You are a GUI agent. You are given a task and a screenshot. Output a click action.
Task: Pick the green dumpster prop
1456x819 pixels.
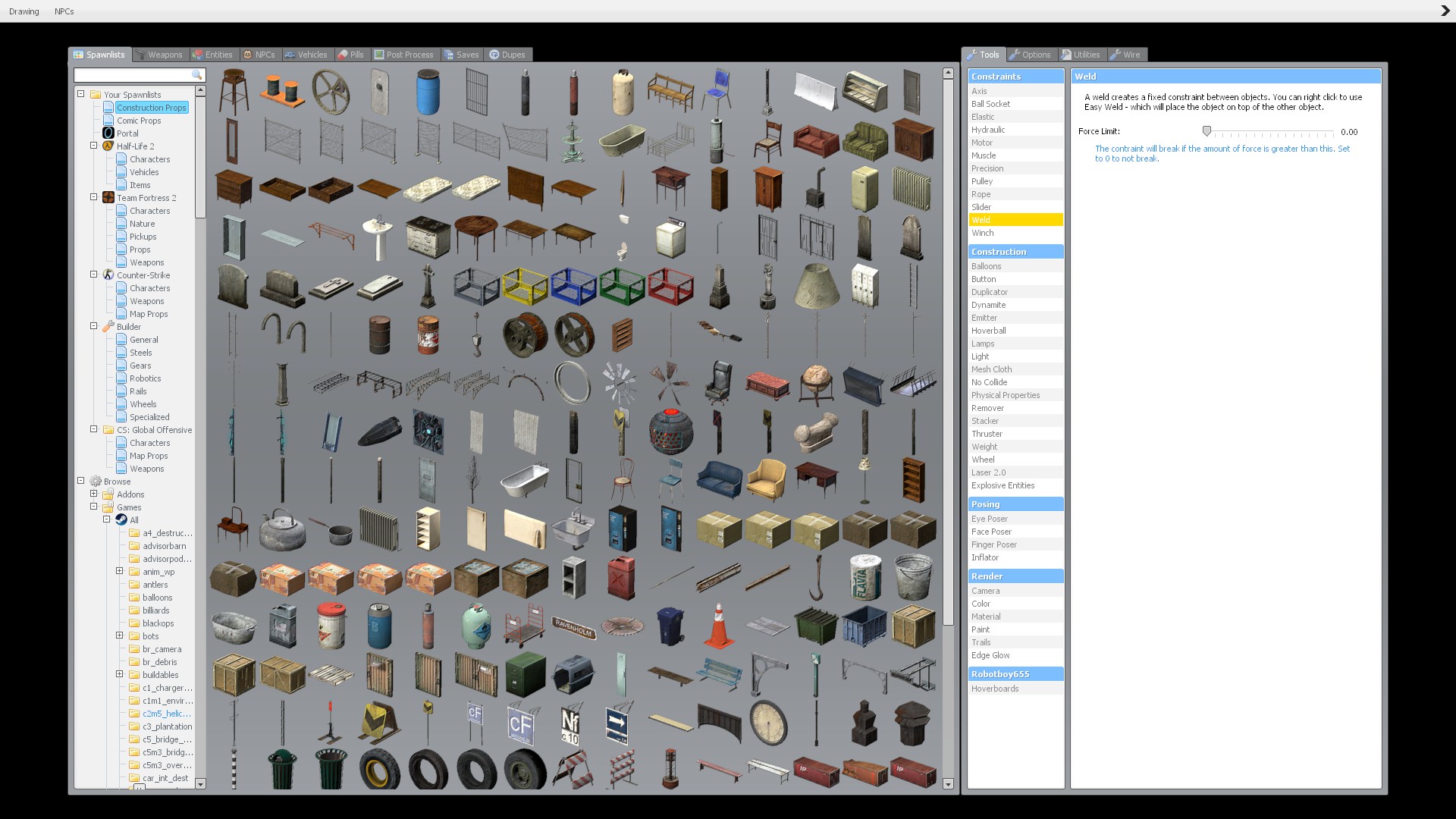tap(816, 626)
